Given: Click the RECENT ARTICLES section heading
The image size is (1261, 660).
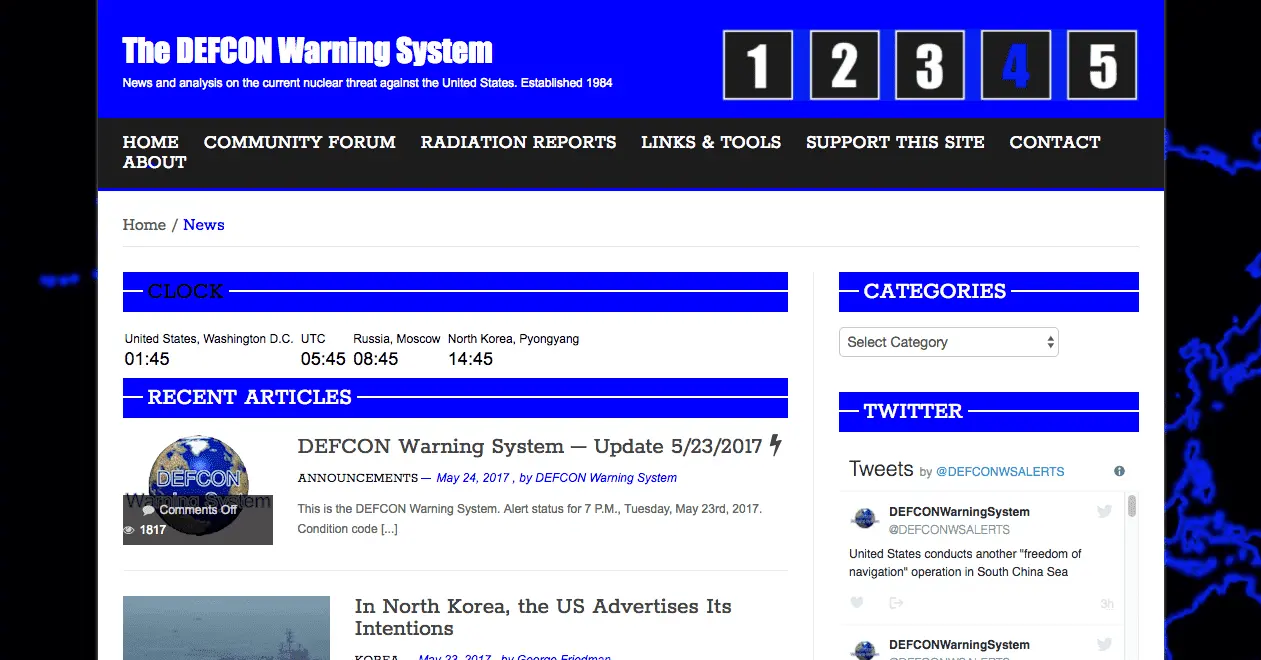Looking at the screenshot, I should tap(250, 397).
